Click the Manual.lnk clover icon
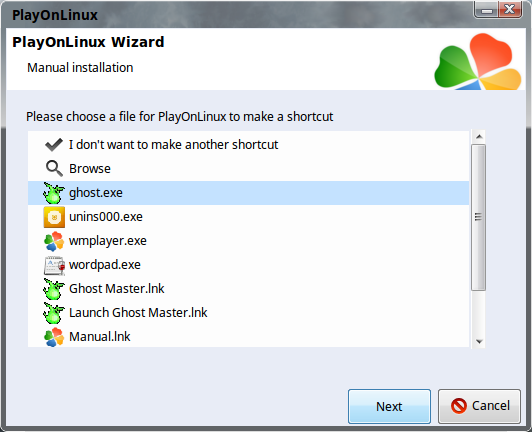The width and height of the screenshot is (532, 432). tap(54, 337)
